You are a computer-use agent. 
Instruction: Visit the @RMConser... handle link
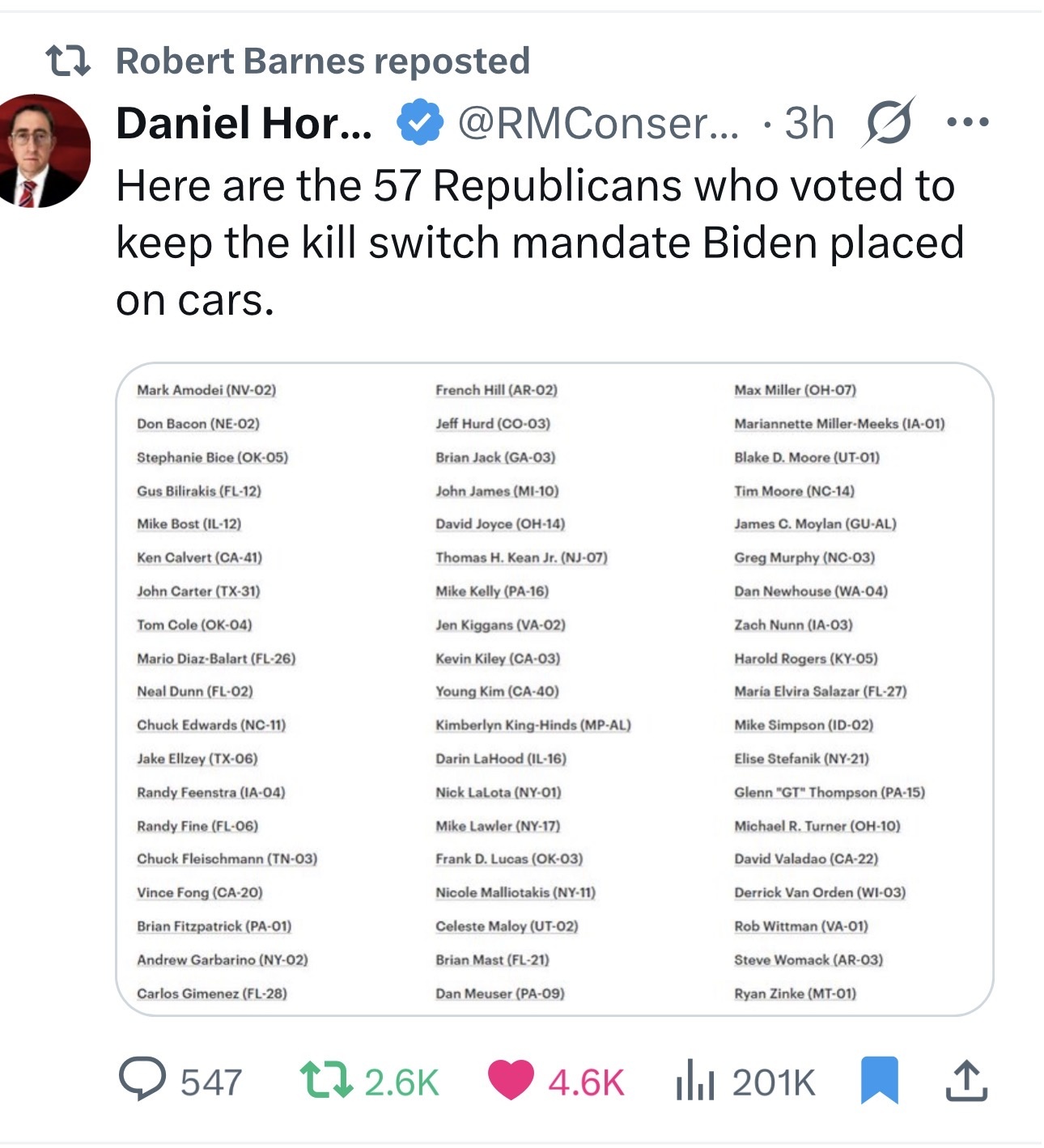597,123
